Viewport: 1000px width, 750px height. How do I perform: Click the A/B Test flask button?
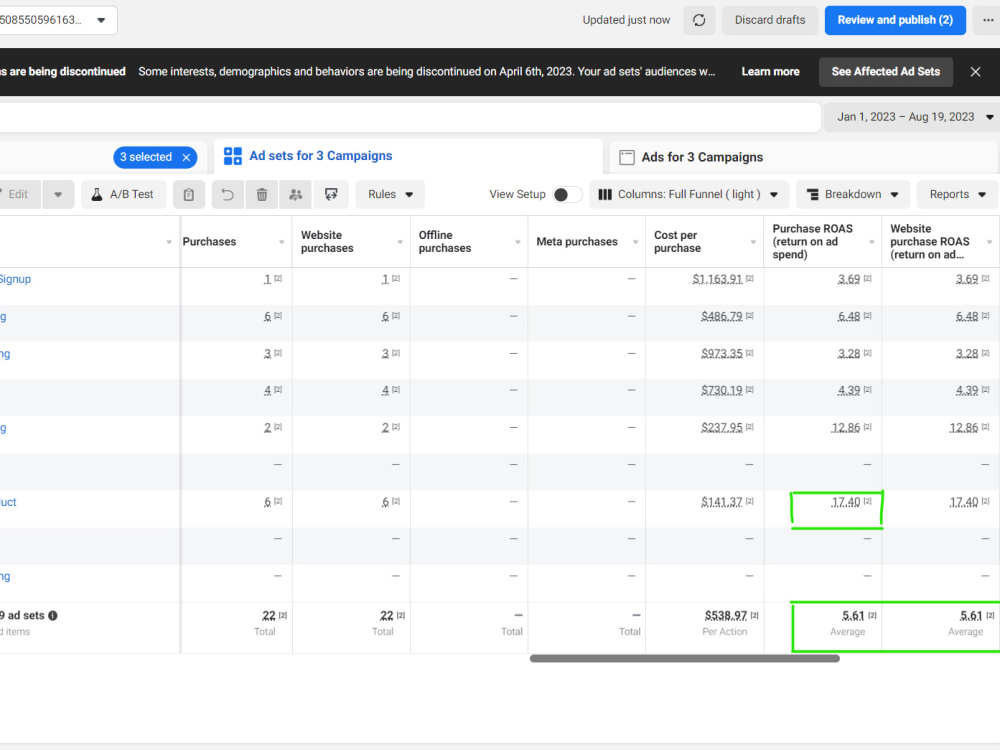pos(123,195)
